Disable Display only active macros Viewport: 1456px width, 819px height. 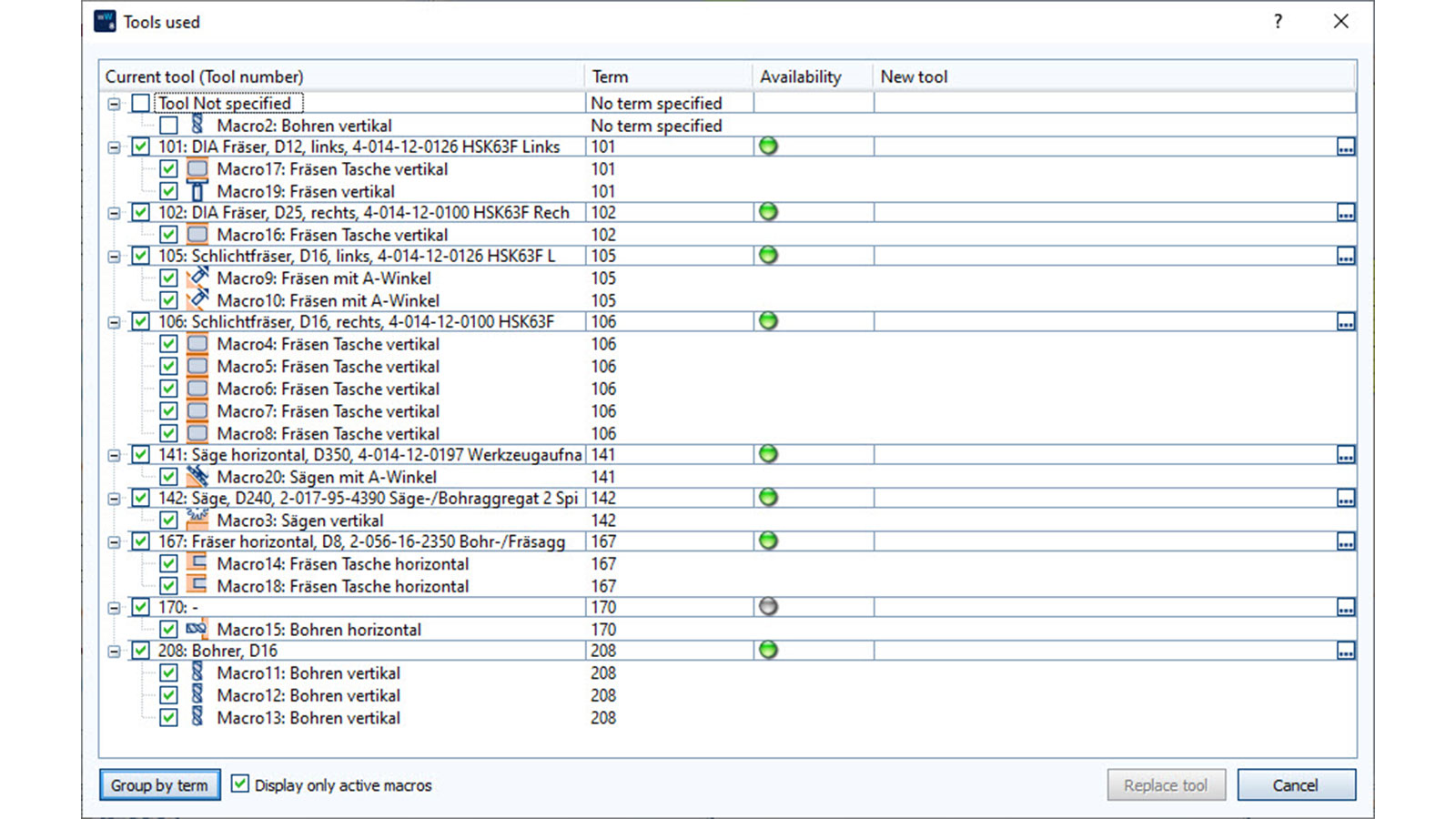pyautogui.click(x=239, y=784)
